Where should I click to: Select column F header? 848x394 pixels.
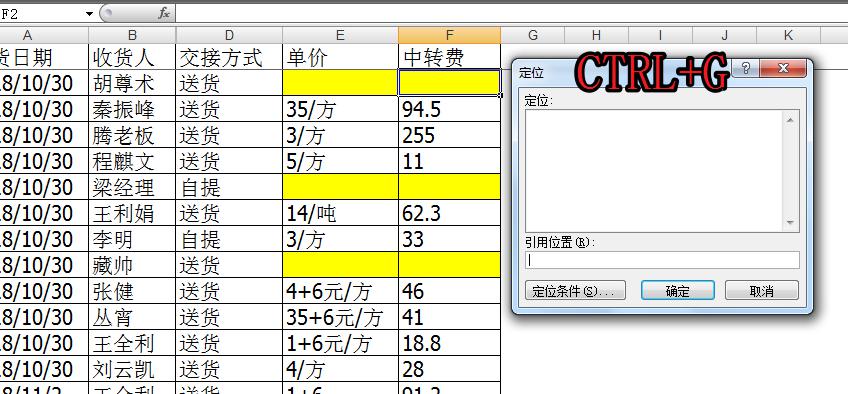point(449,36)
